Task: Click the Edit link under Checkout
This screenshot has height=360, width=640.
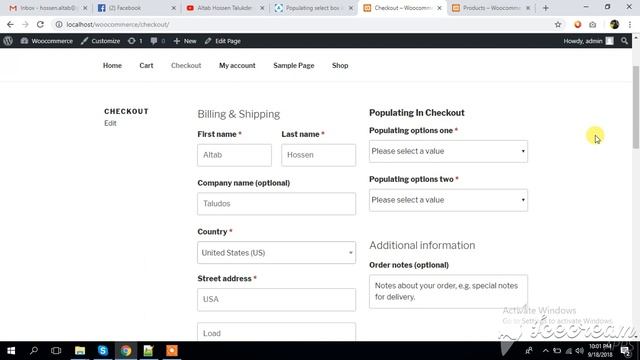Action: click(110, 123)
